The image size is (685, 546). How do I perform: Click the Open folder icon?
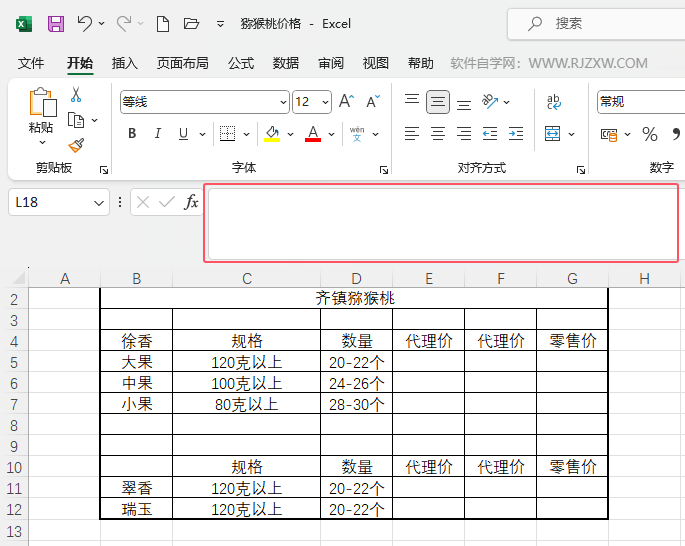191,23
